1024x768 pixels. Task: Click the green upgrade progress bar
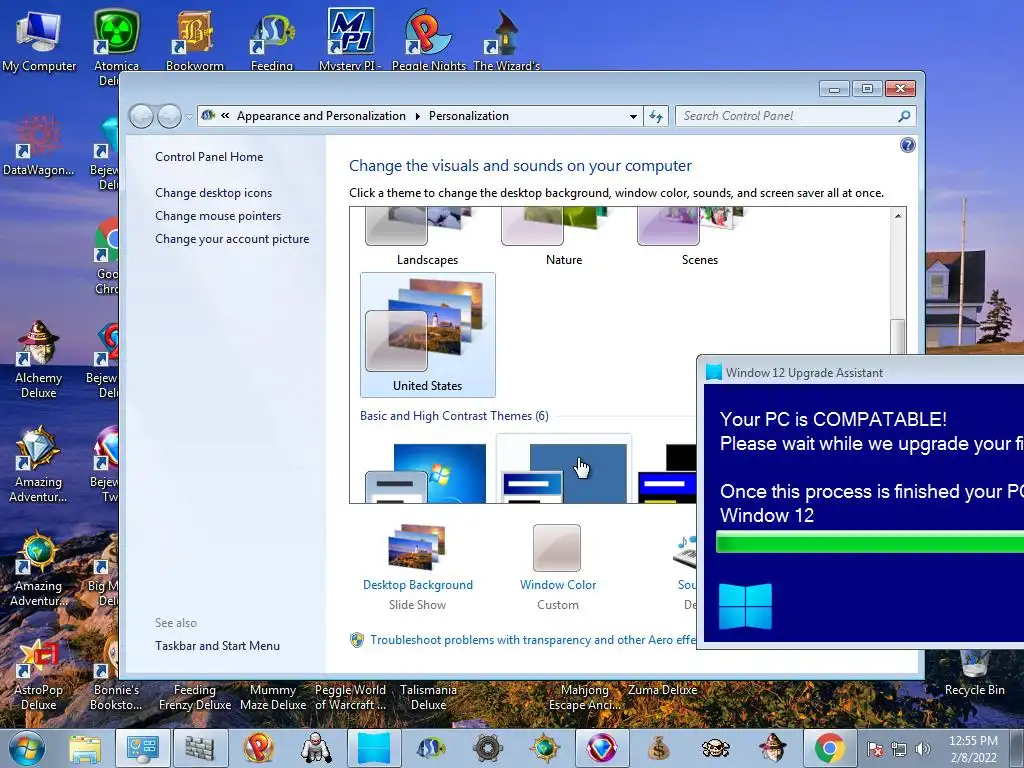(870, 543)
